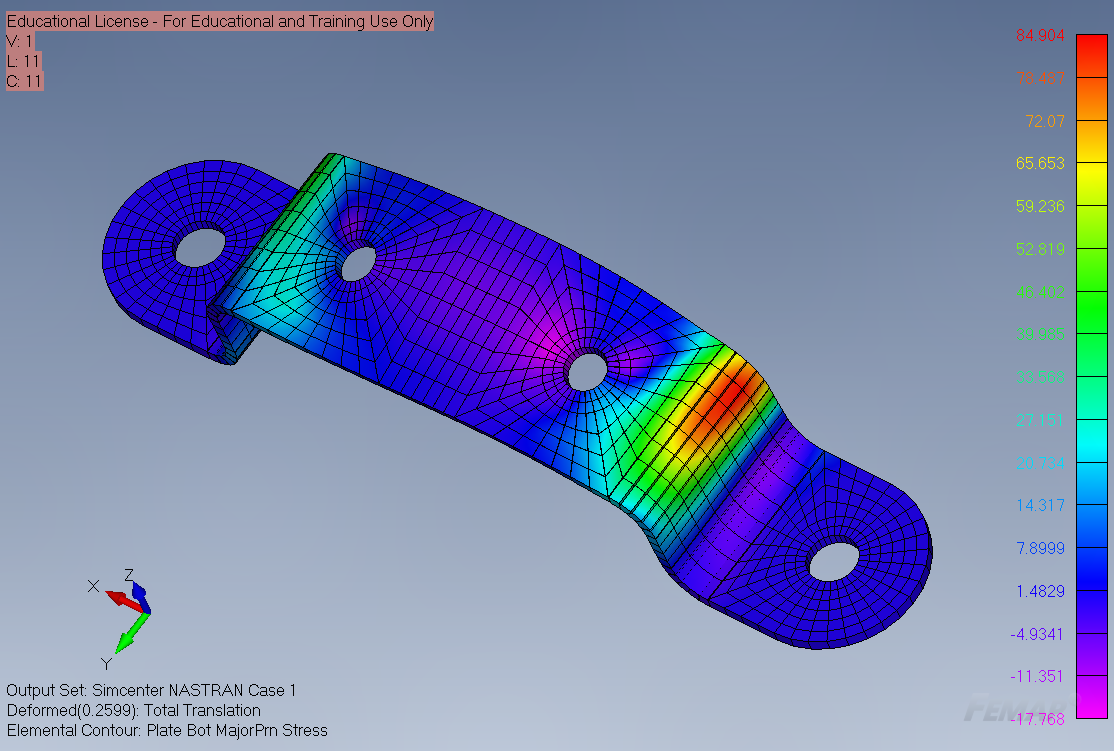1114x751 pixels.
Task: Click the blue Z axis arrow of the triad
Action: (141, 597)
